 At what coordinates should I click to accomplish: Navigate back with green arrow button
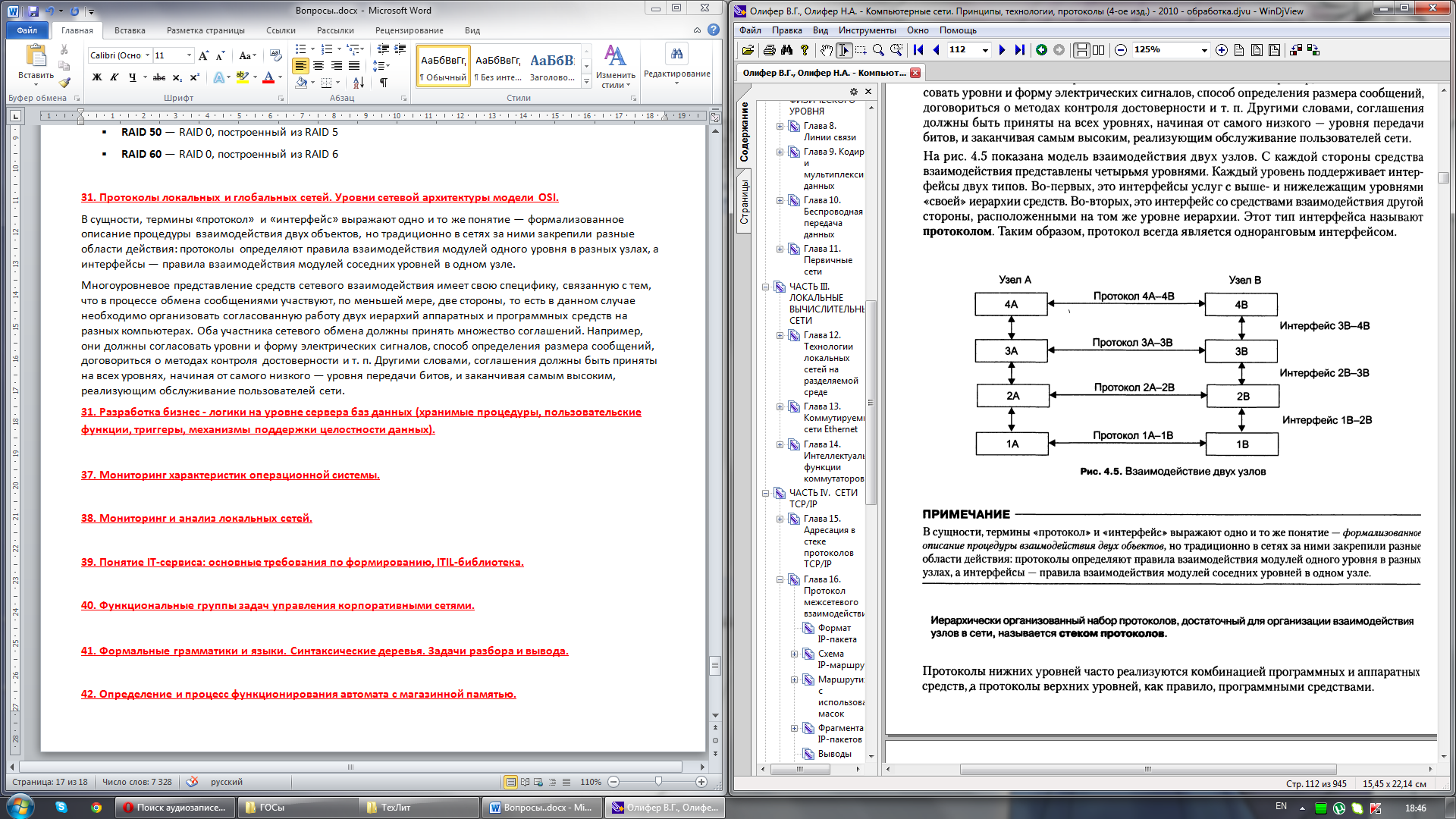[1041, 50]
